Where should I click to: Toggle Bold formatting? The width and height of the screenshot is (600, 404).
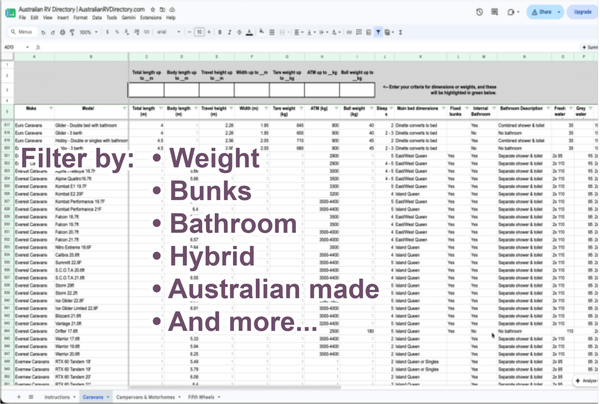[220, 32]
